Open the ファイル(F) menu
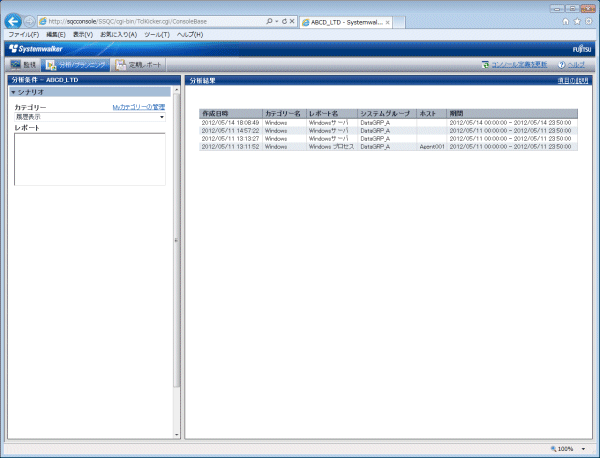This screenshot has height=458, width=600. pyautogui.click(x=23, y=34)
